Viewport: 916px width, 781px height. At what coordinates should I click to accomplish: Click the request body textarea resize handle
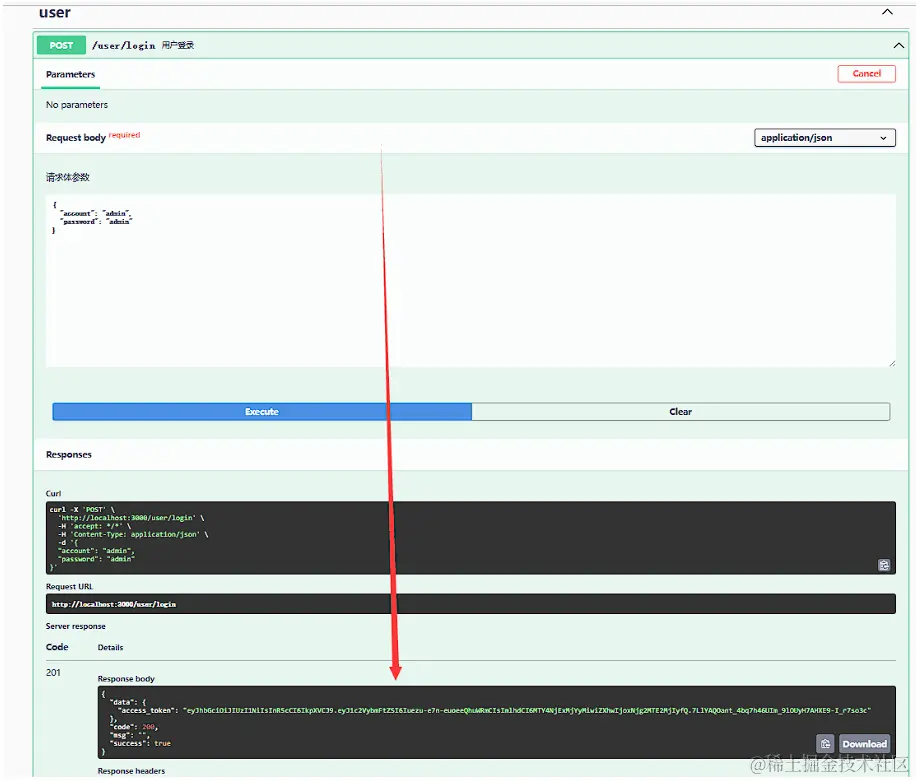(891, 363)
